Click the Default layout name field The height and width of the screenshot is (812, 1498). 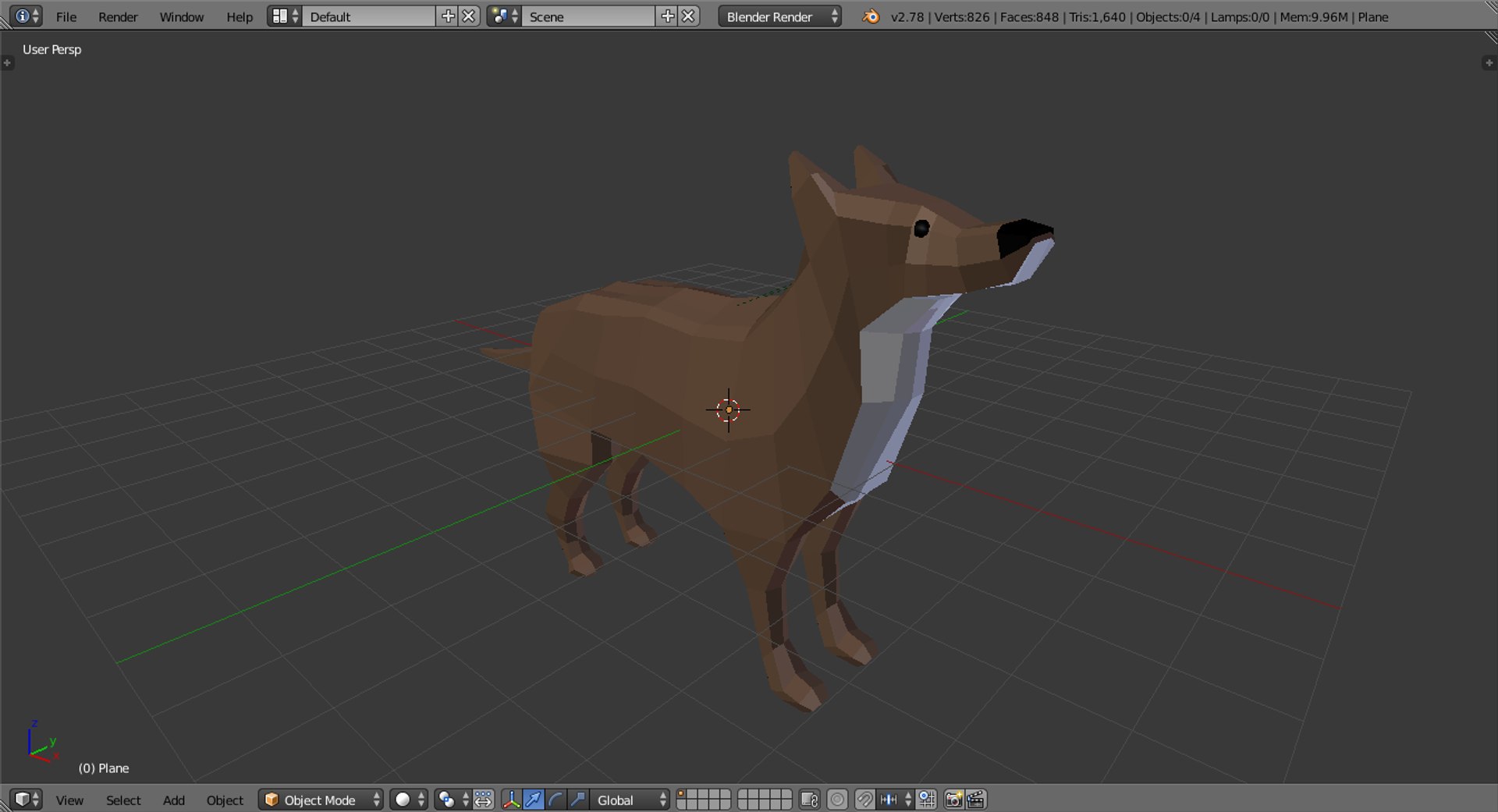(x=369, y=16)
